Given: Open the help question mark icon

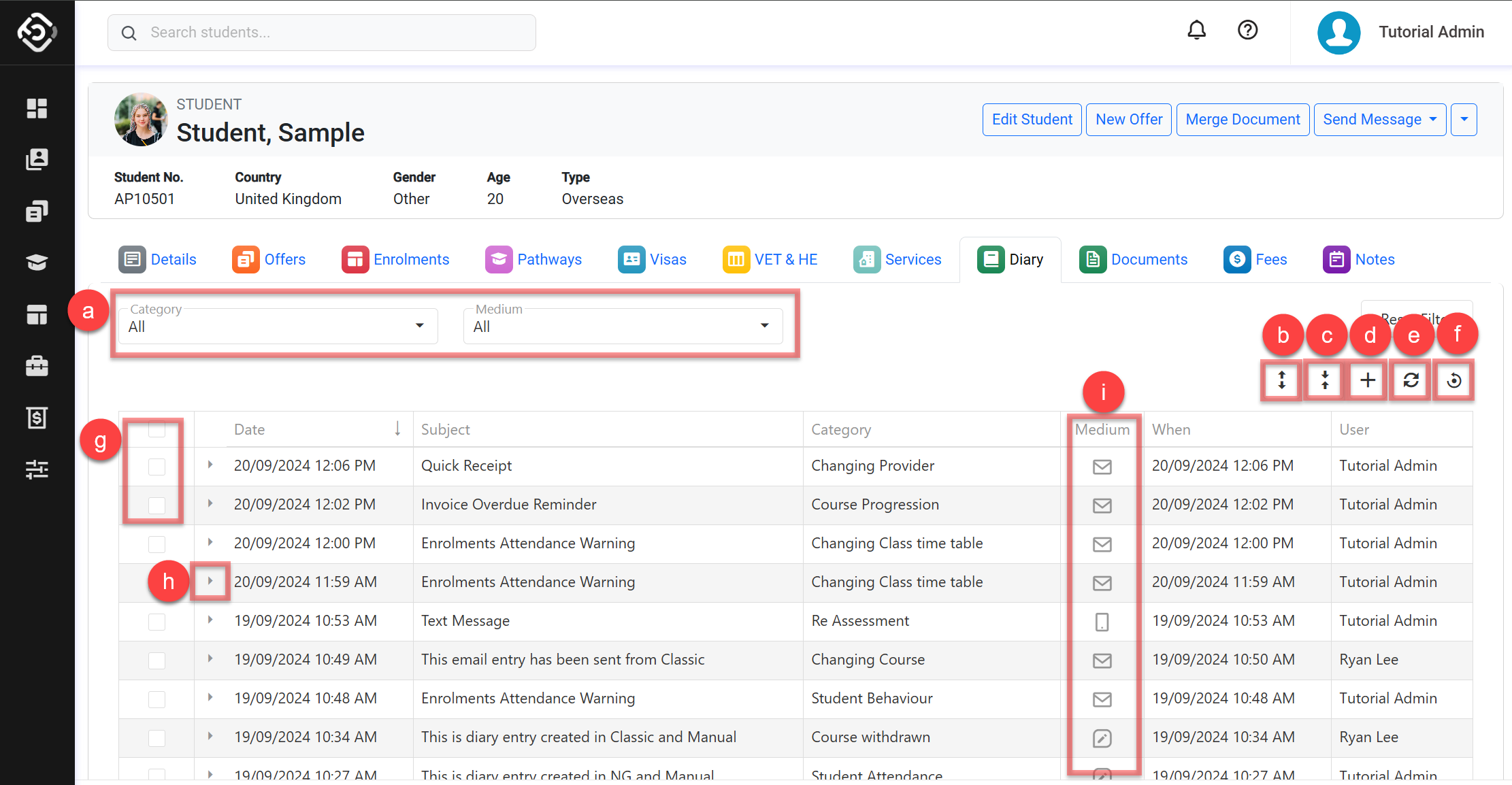Looking at the screenshot, I should (1247, 31).
